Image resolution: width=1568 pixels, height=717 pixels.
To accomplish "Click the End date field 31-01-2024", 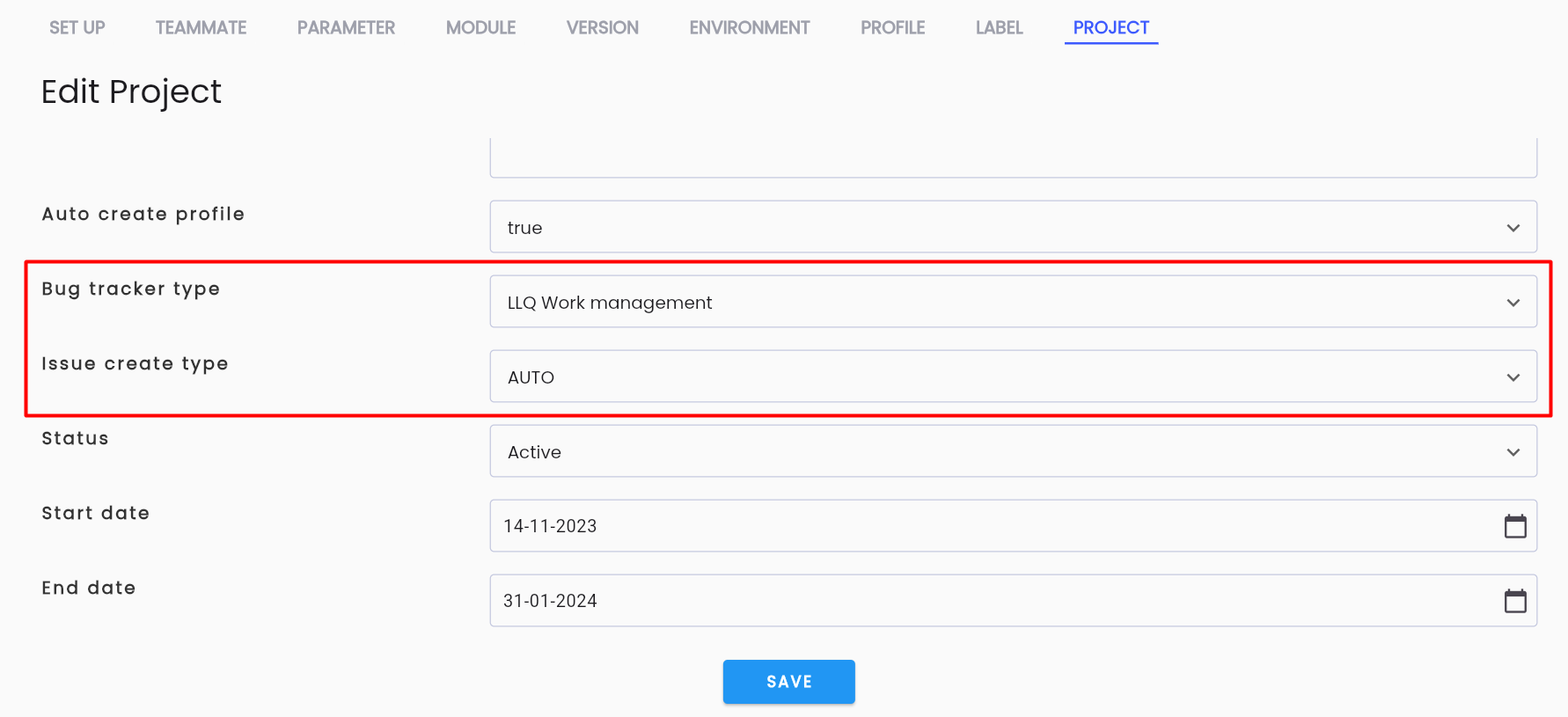I will (1013, 601).
